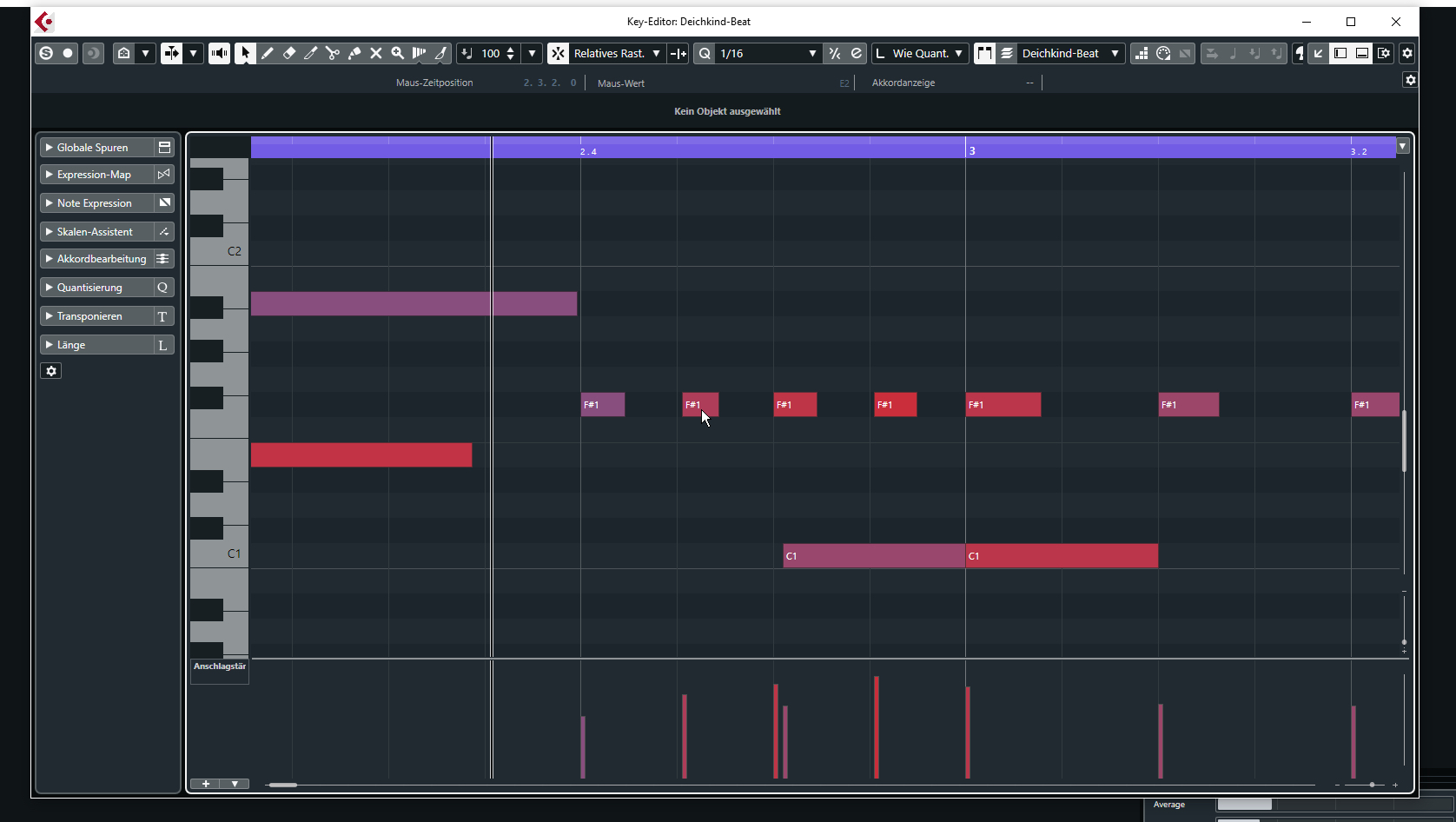Expand the Transponieren section
The height and width of the screenshot is (822, 1456).
point(90,316)
